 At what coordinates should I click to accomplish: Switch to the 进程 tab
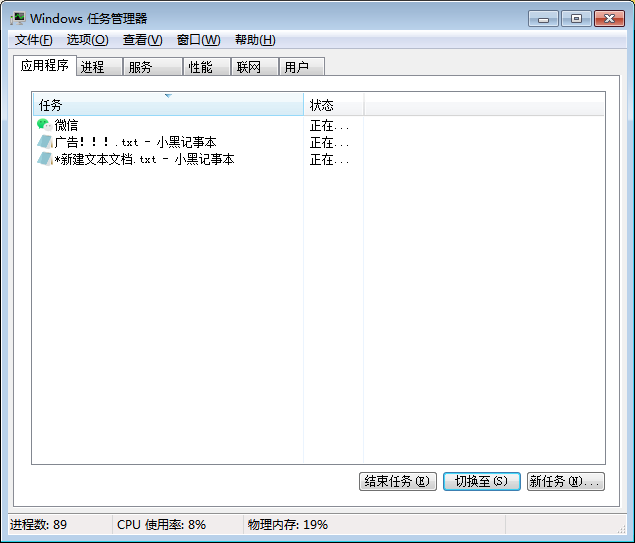point(99,67)
